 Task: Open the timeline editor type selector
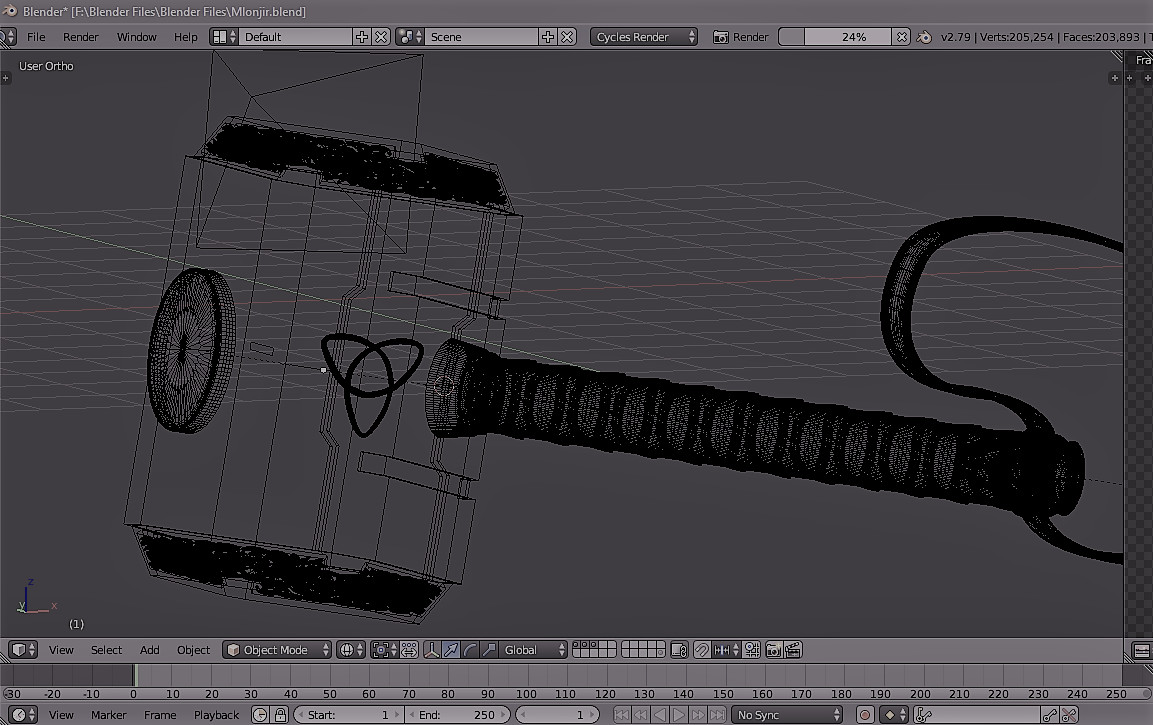(22, 715)
